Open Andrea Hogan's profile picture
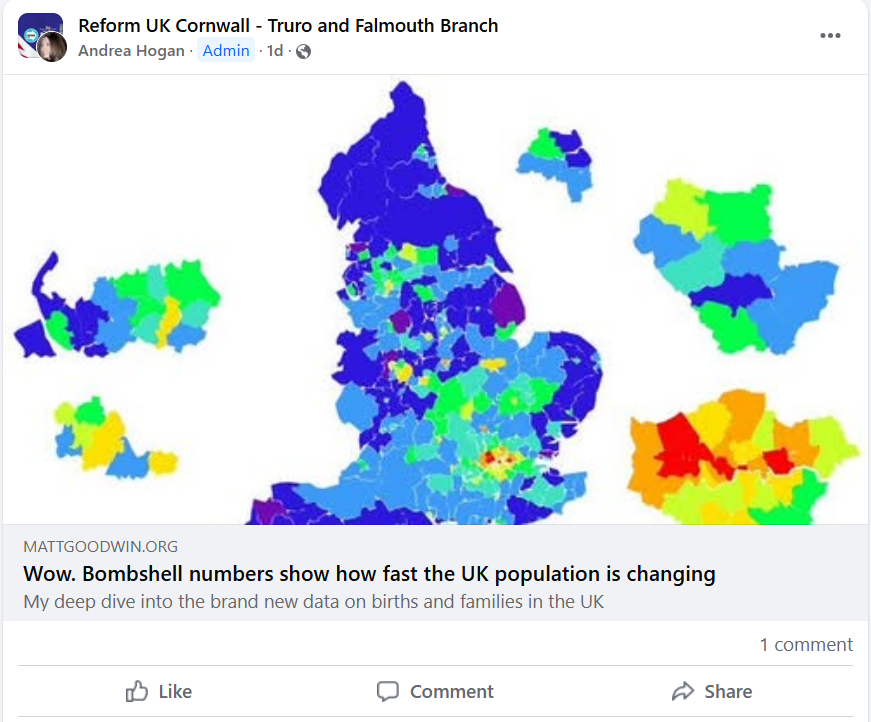Viewport: 871px width, 722px height. coord(52,47)
